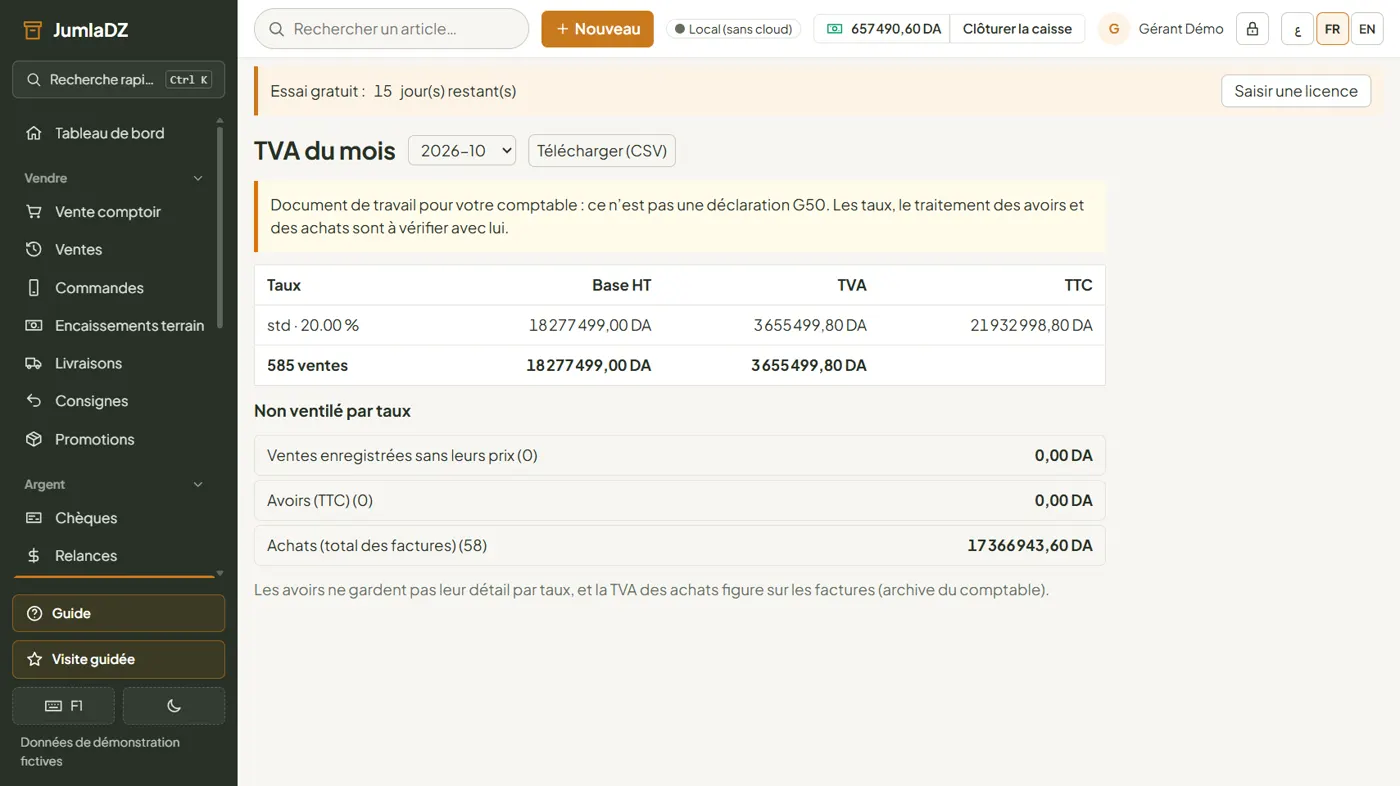Open Vente comptoir cart icon
The width and height of the screenshot is (1400, 786).
pos(34,212)
